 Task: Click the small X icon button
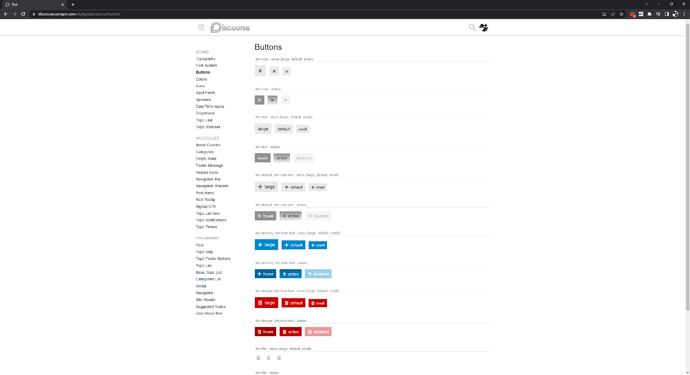point(286,71)
